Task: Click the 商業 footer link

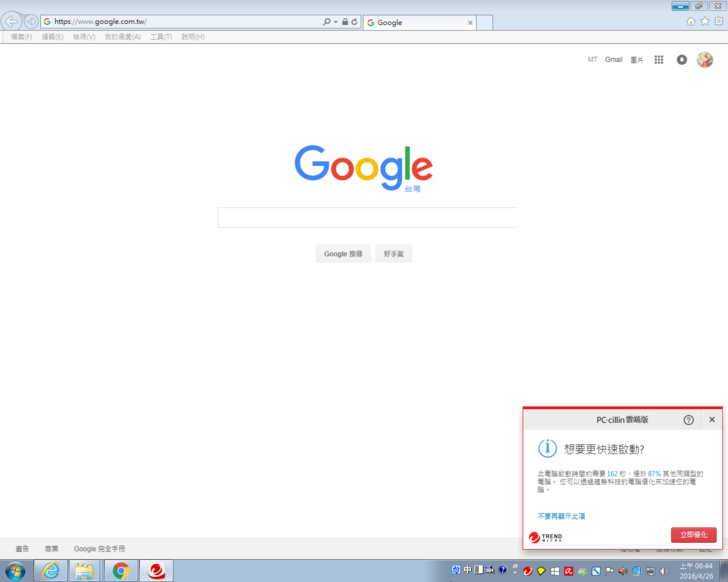Action: (52, 549)
